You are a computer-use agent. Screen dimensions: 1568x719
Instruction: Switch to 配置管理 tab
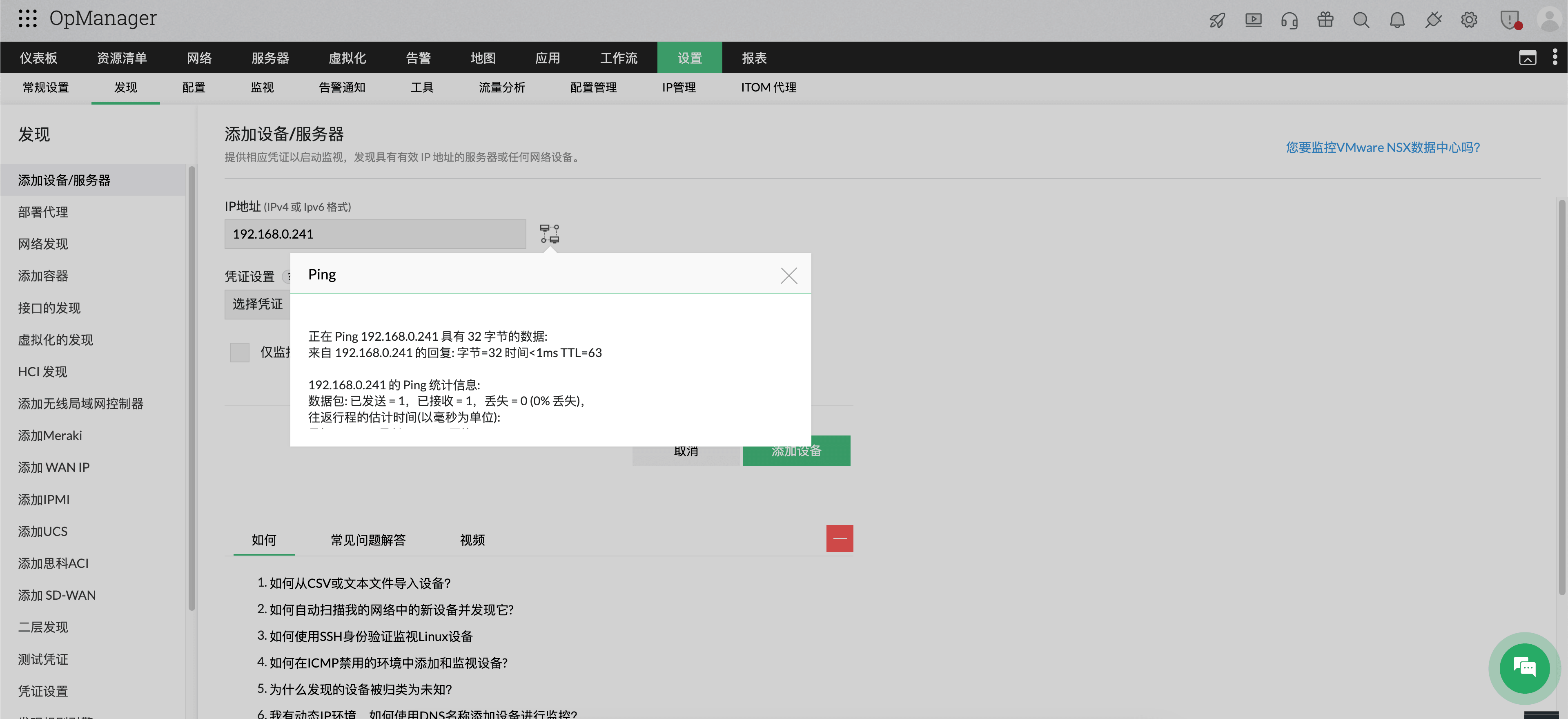(x=593, y=88)
